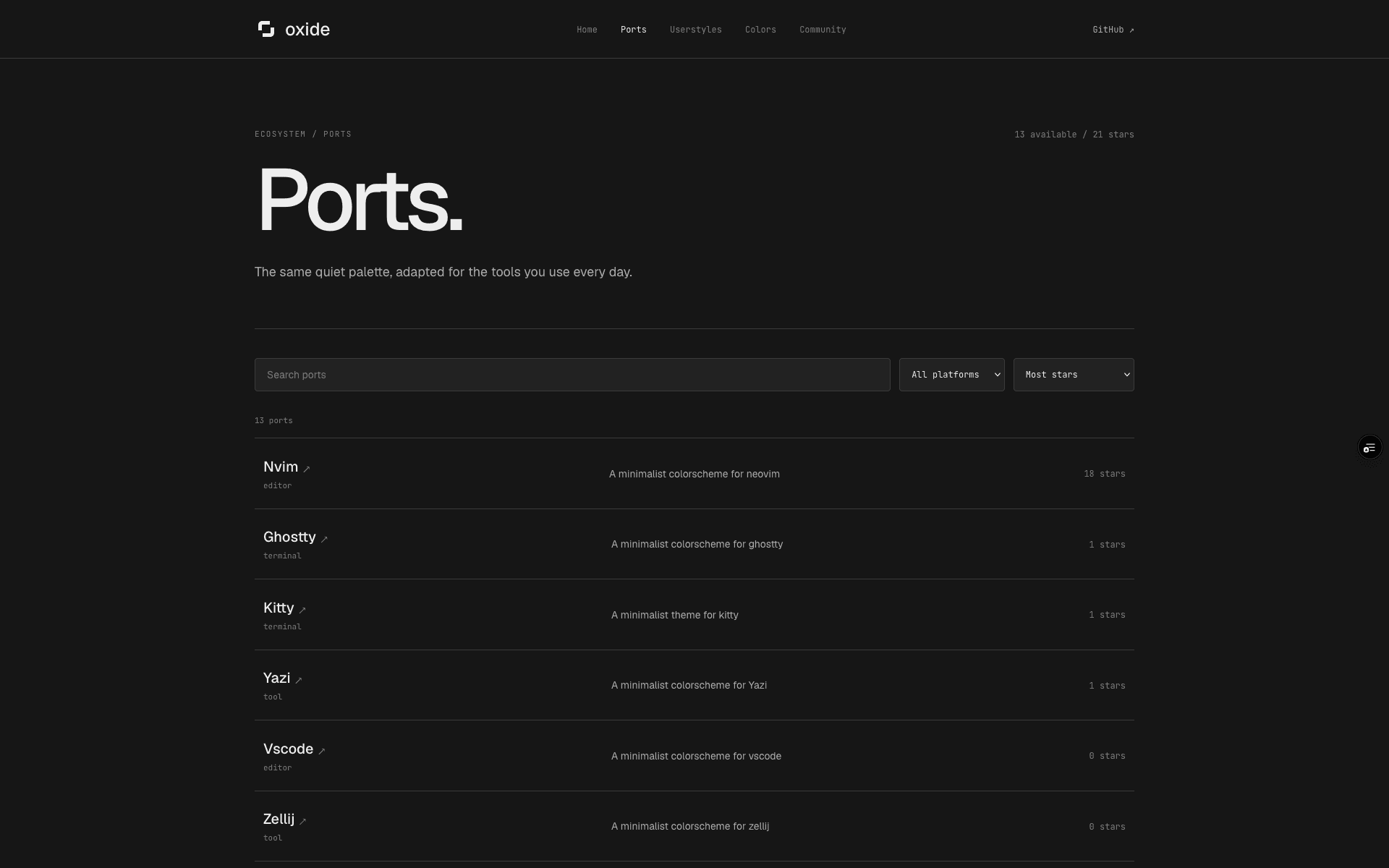This screenshot has width=1389, height=868.
Task: Click 'A minimalist colorscheme for Yazi' description
Action: coord(689,685)
